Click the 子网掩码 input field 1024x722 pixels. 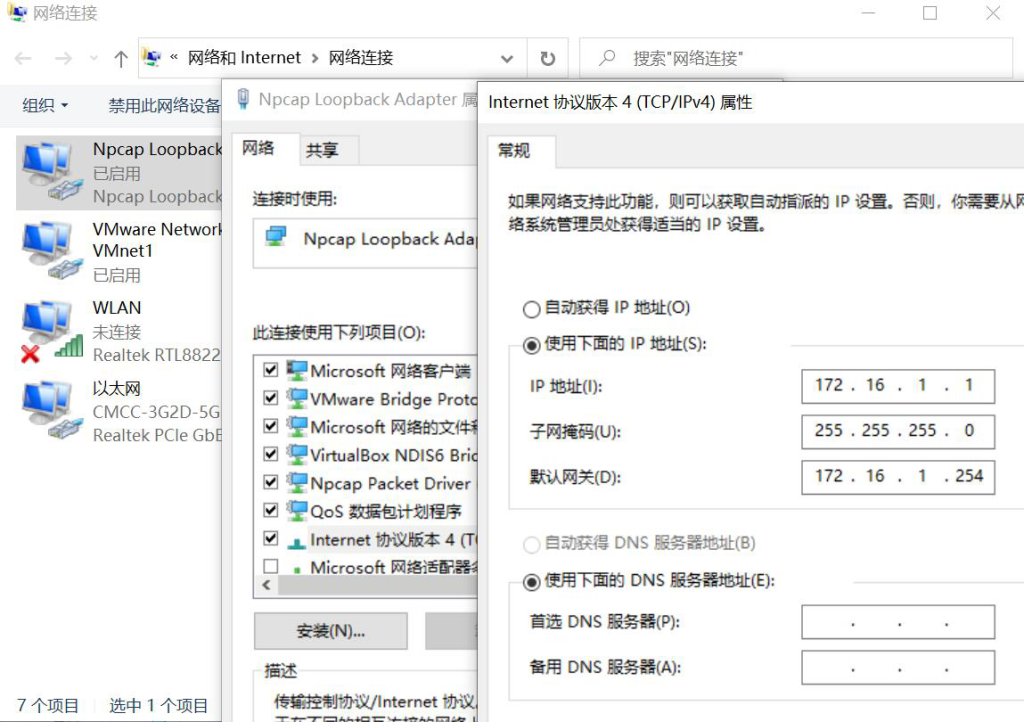[x=898, y=432]
